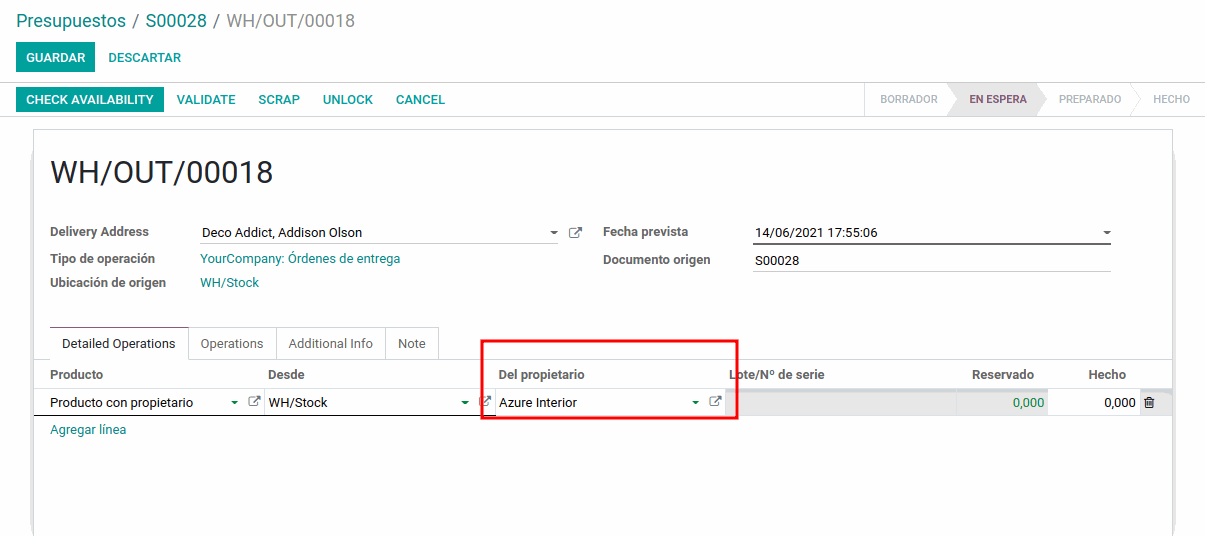Click the Producto column header

tap(77, 374)
